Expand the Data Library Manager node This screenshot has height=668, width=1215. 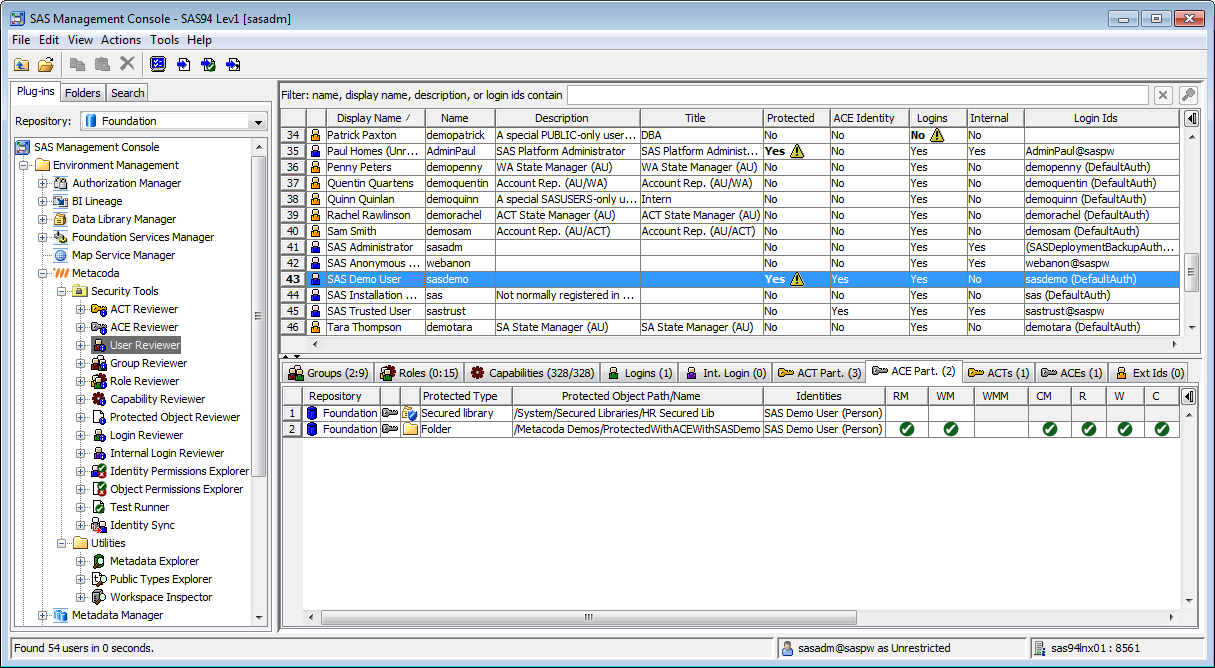point(43,219)
